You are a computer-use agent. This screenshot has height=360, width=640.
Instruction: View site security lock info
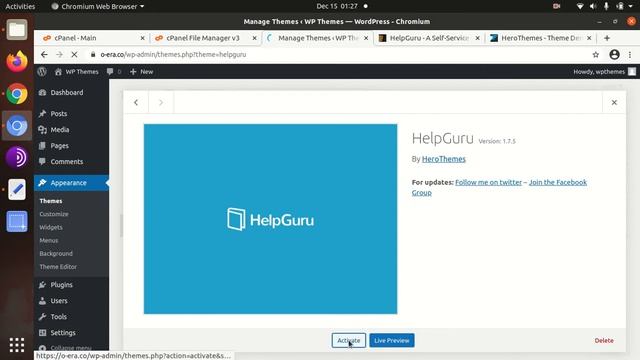(93, 55)
